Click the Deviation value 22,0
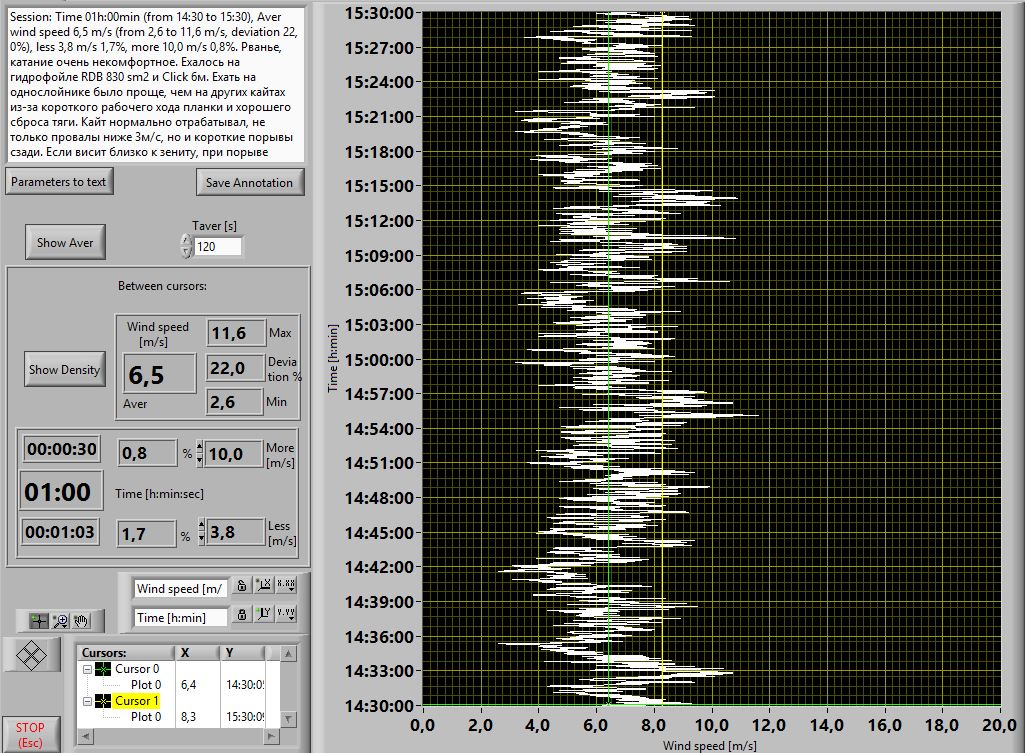 [235, 368]
